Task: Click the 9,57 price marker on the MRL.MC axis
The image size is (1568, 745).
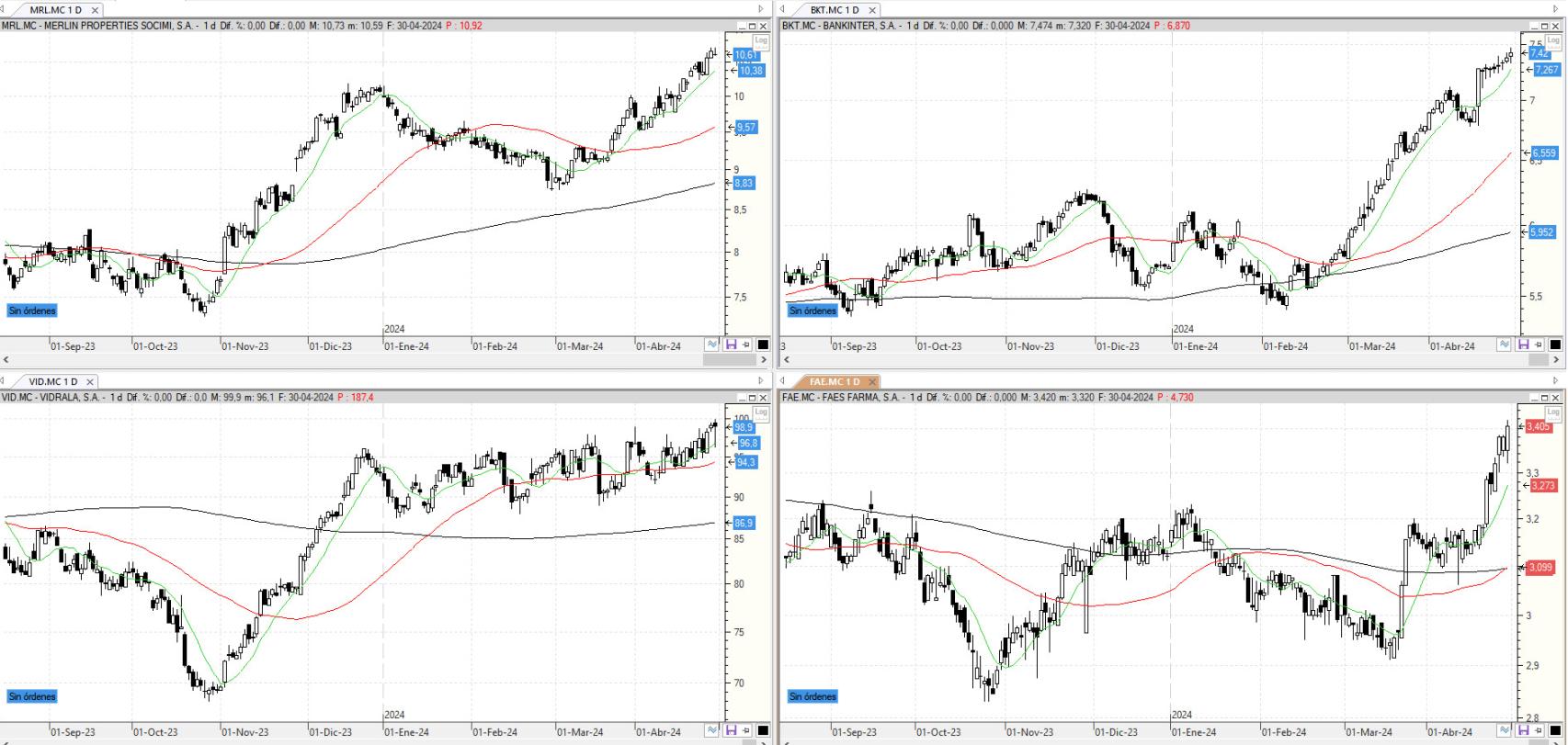Action: pos(746,128)
